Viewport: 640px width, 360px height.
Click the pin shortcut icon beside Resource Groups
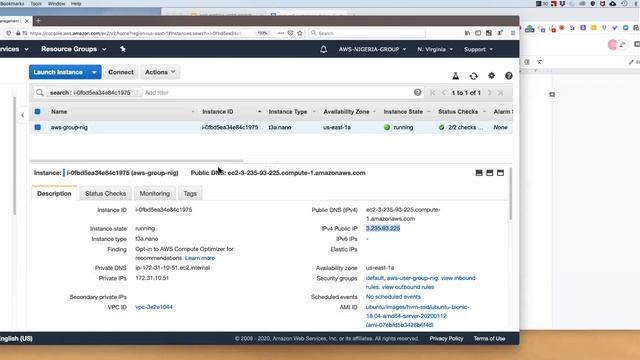[122, 49]
